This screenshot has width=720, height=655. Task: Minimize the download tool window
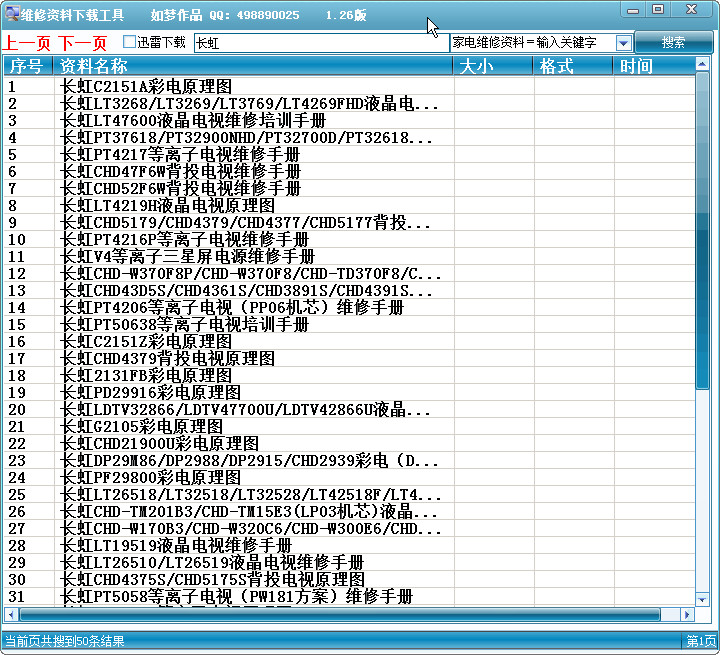tap(633, 10)
